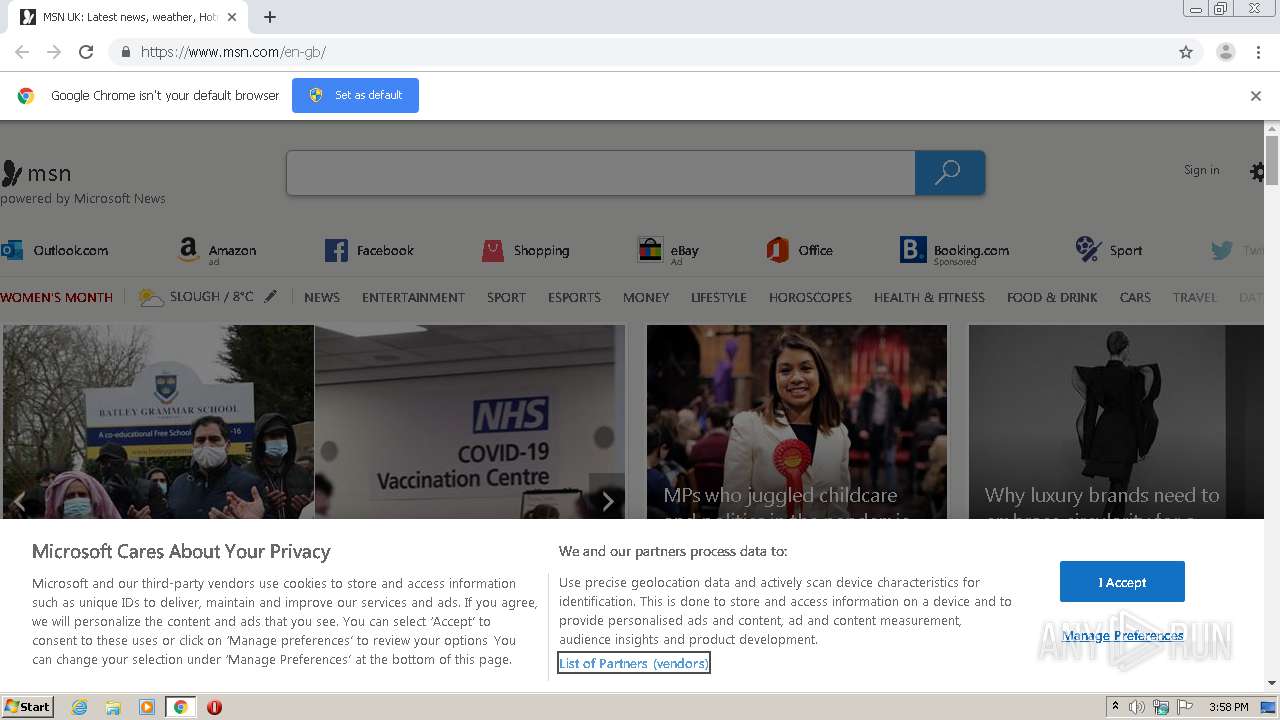Open the Chrome profile avatar

coord(1225,52)
